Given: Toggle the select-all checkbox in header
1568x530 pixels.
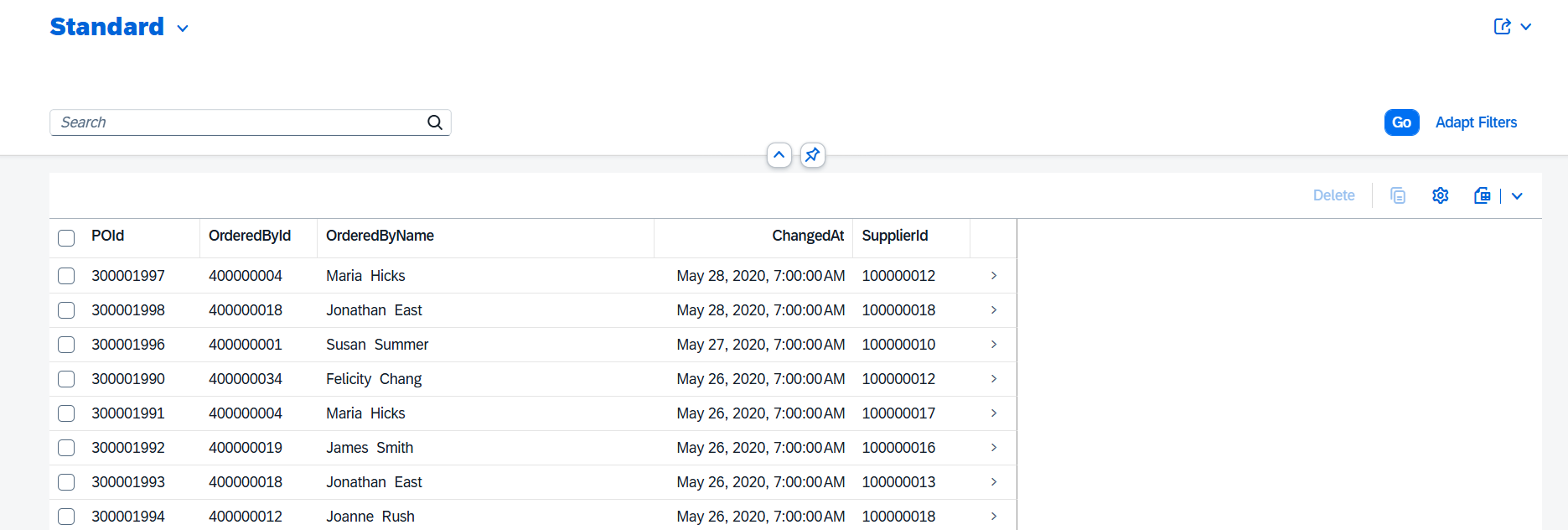Looking at the screenshot, I should point(66,238).
